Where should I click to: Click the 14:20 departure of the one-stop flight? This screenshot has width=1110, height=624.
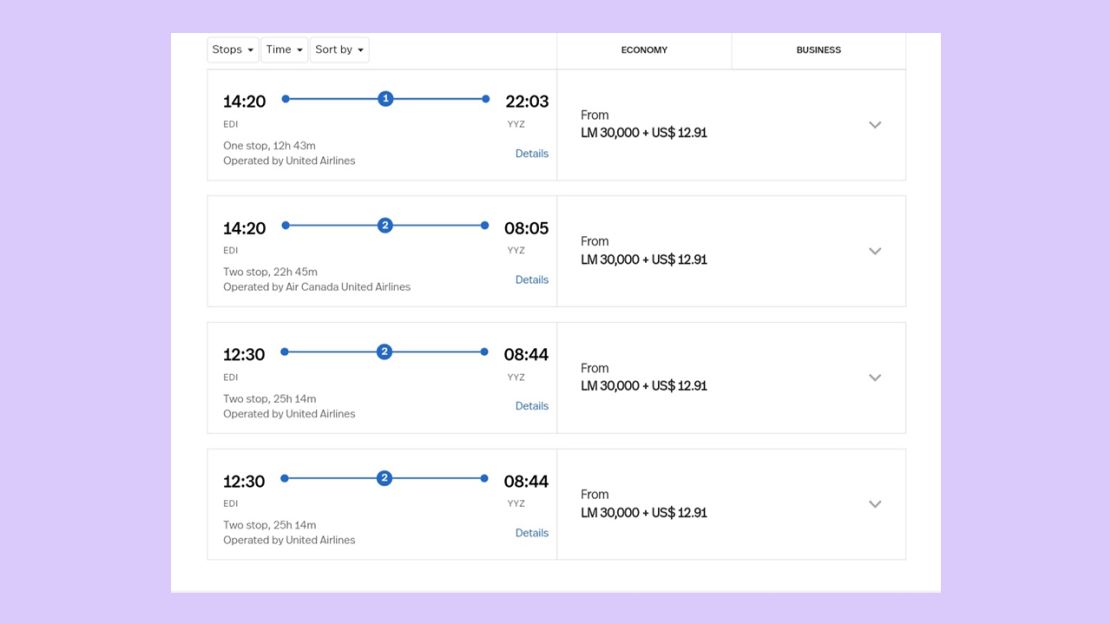244,101
